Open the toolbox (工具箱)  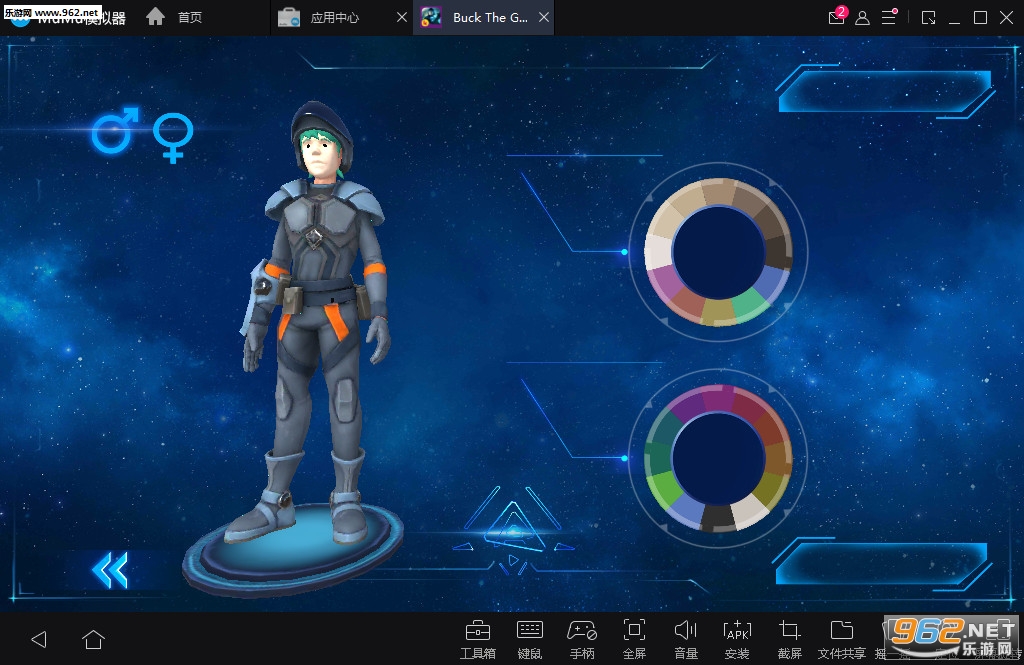(478, 638)
